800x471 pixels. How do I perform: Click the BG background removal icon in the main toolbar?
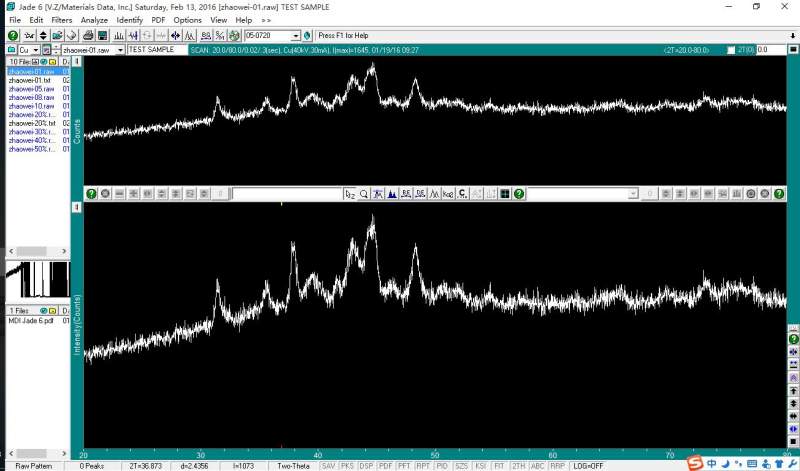point(206,36)
